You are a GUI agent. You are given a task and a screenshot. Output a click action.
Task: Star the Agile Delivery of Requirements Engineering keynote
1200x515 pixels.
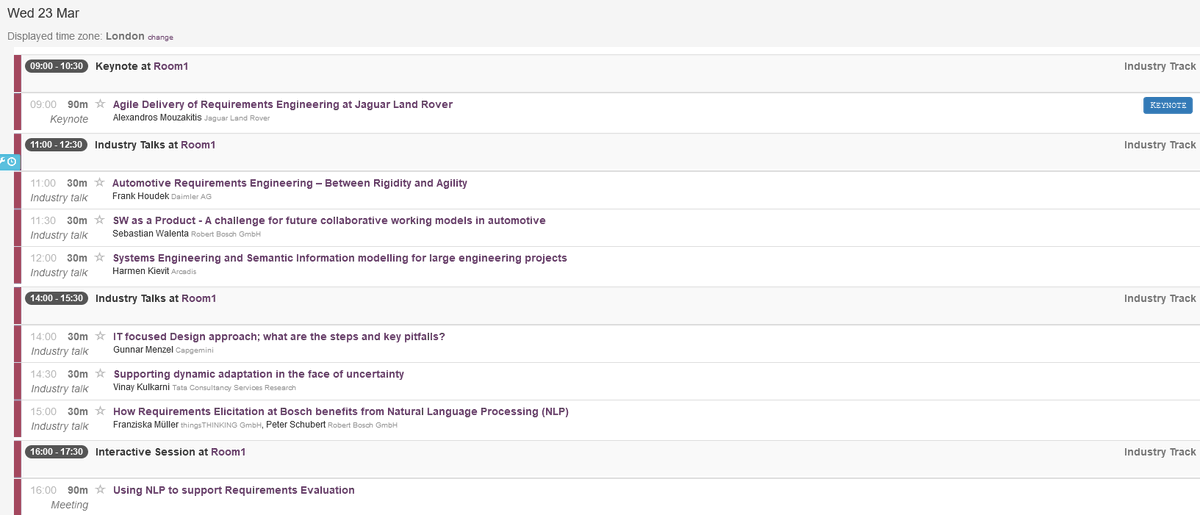100,104
